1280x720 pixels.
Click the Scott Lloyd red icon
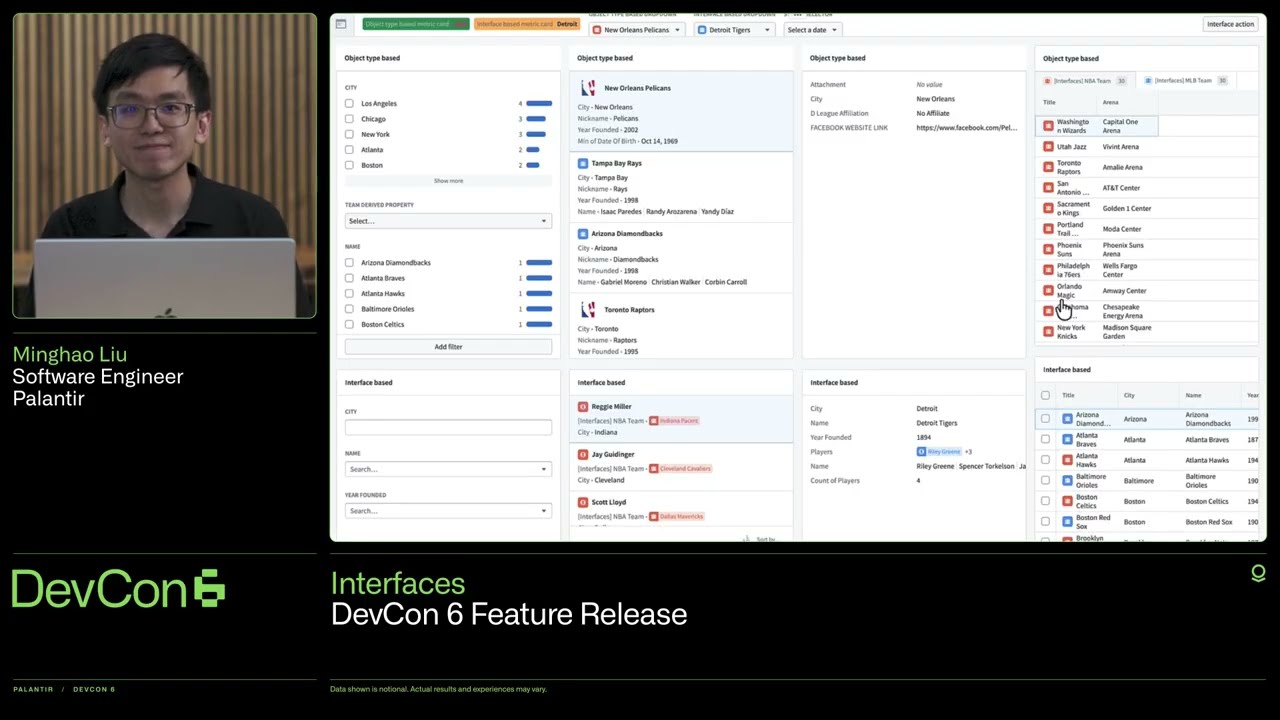(x=583, y=502)
